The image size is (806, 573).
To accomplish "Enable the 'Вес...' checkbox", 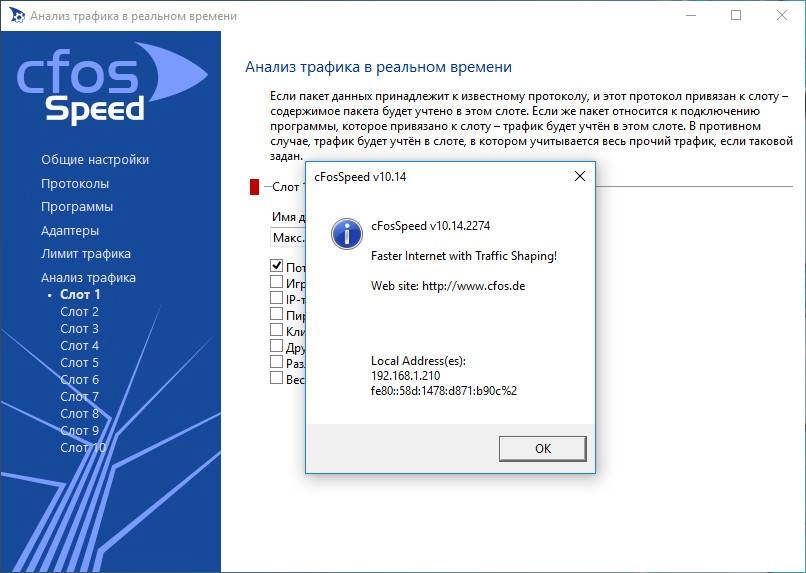I will click(x=277, y=378).
